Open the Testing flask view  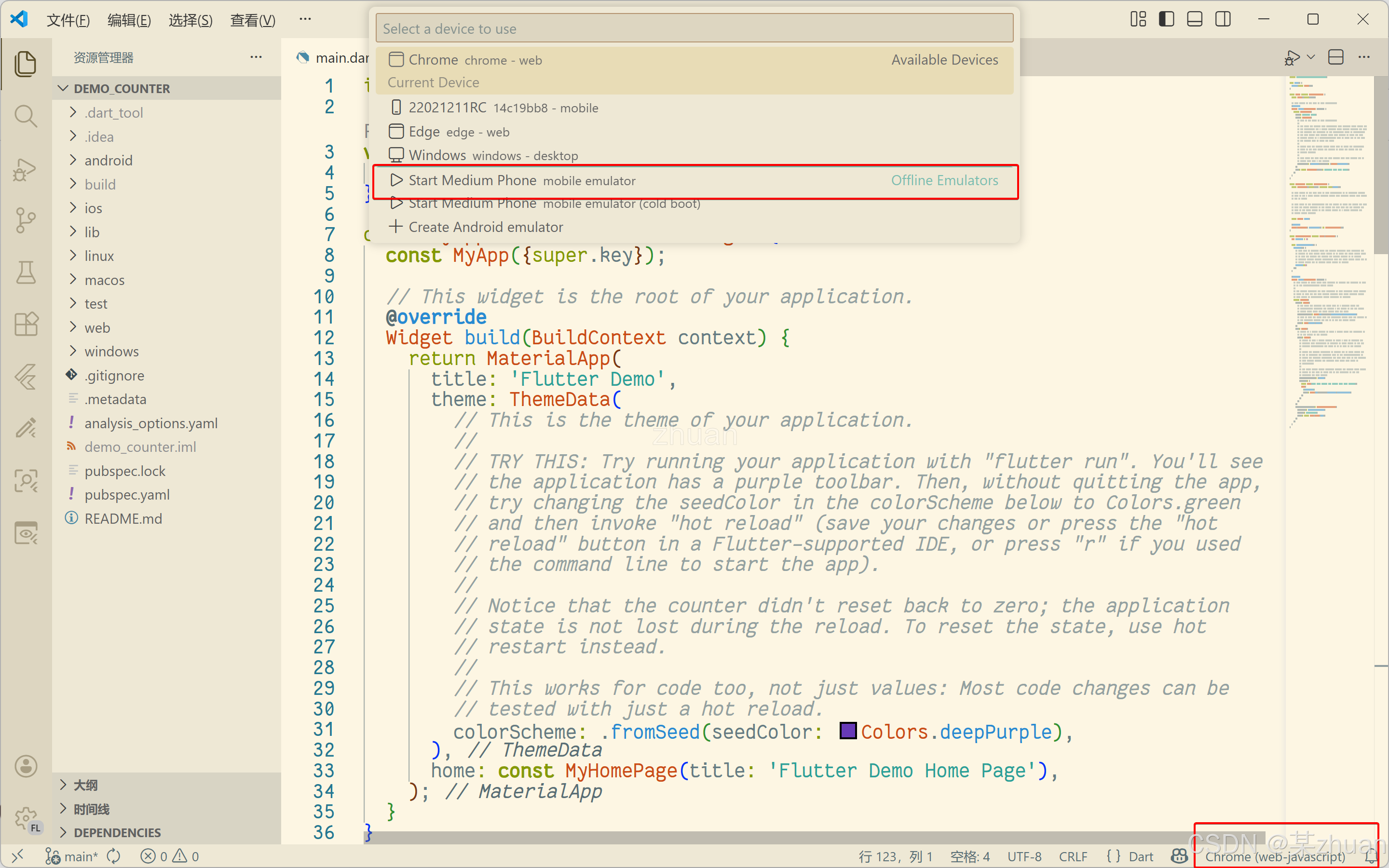[25, 272]
